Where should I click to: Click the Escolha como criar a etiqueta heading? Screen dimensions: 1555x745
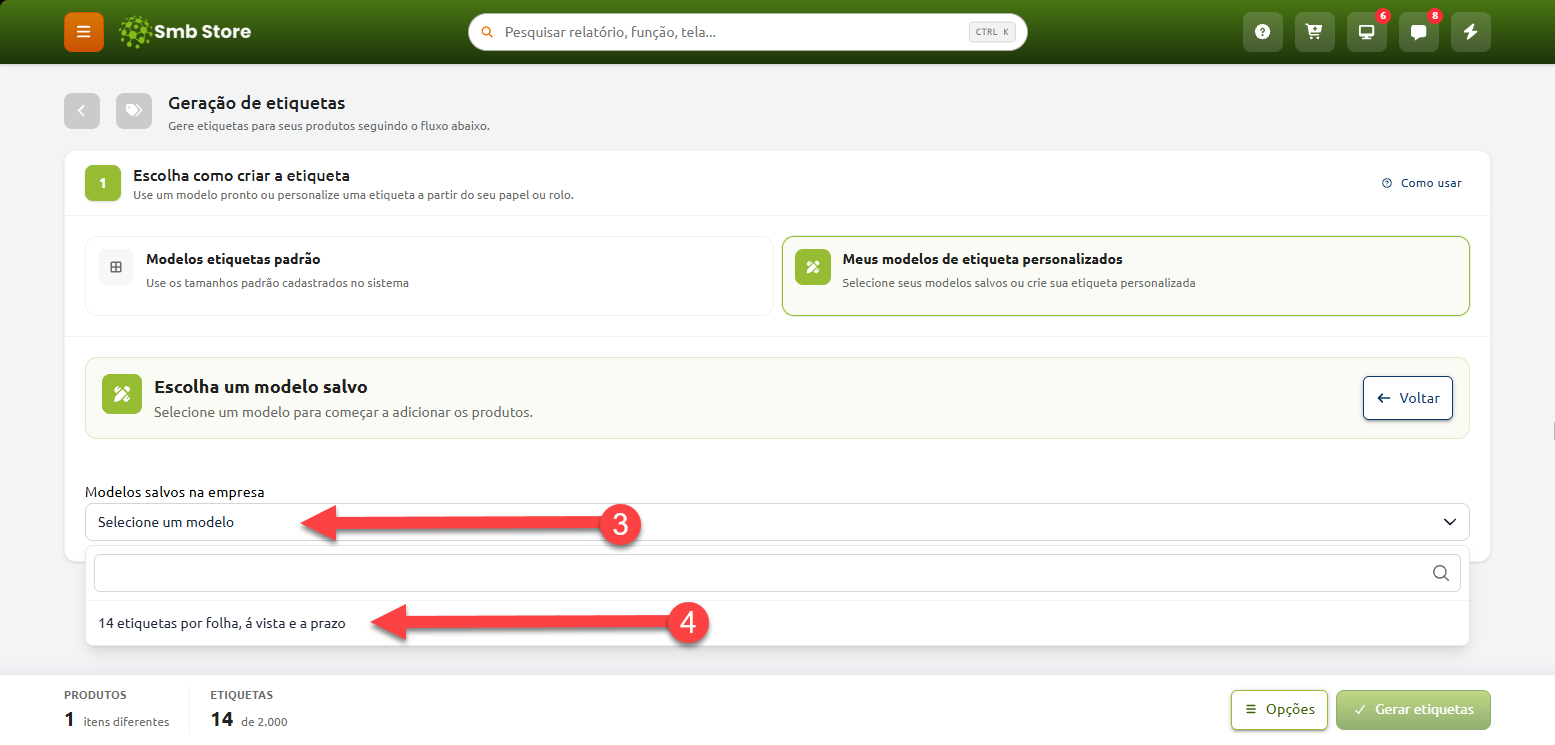[x=241, y=175]
